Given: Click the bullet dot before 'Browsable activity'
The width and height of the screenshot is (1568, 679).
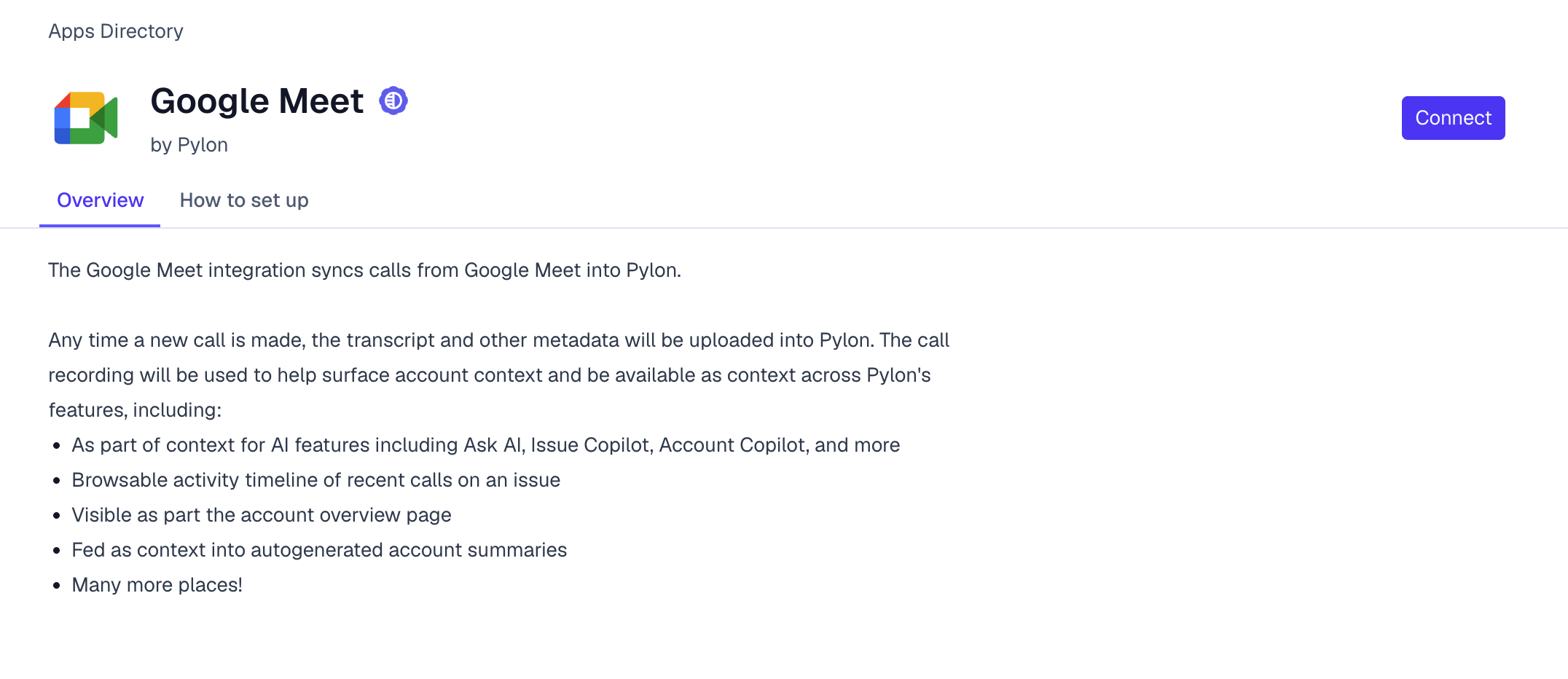Looking at the screenshot, I should [x=57, y=481].
